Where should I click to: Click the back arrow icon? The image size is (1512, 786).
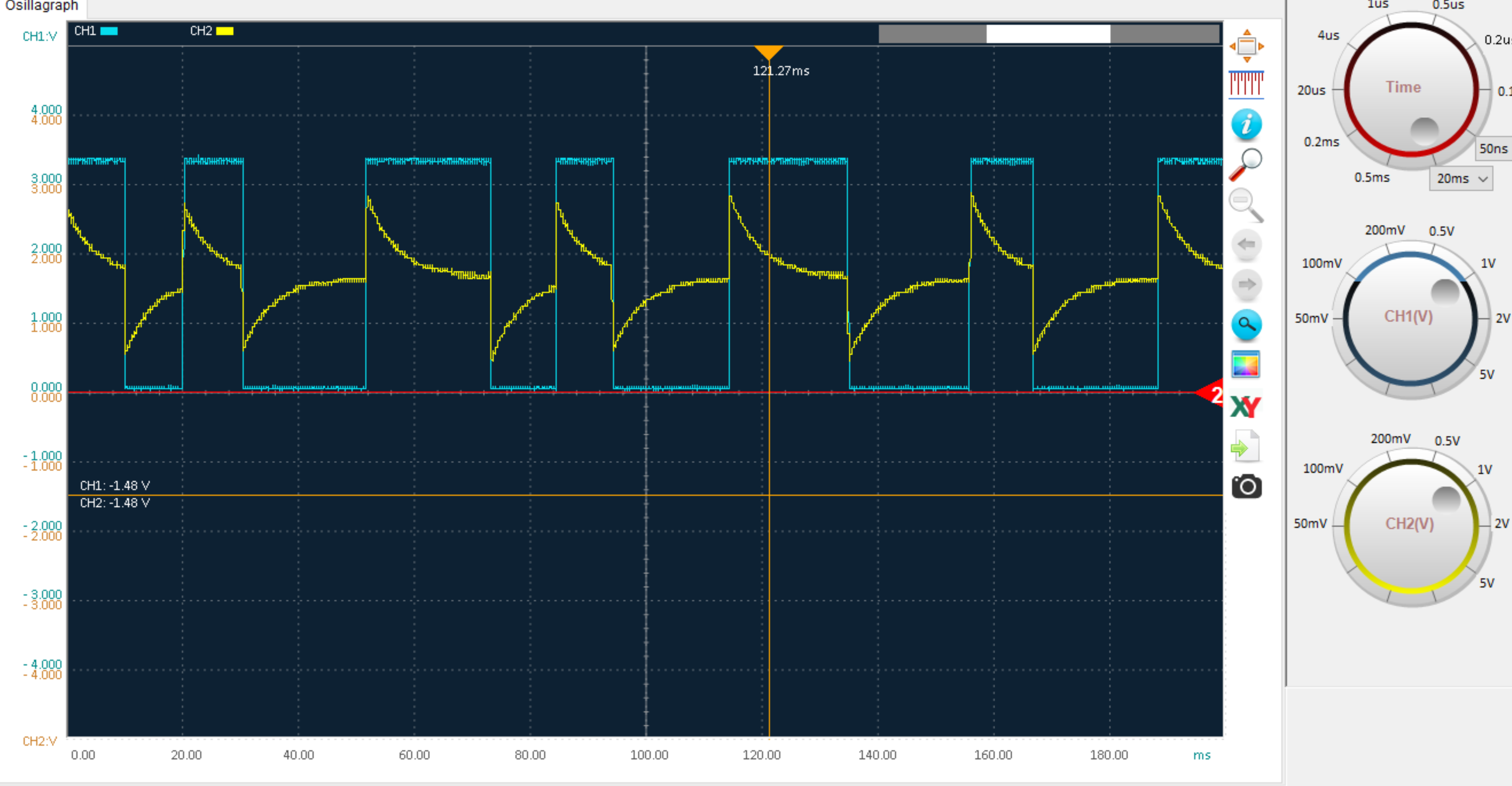1246,245
